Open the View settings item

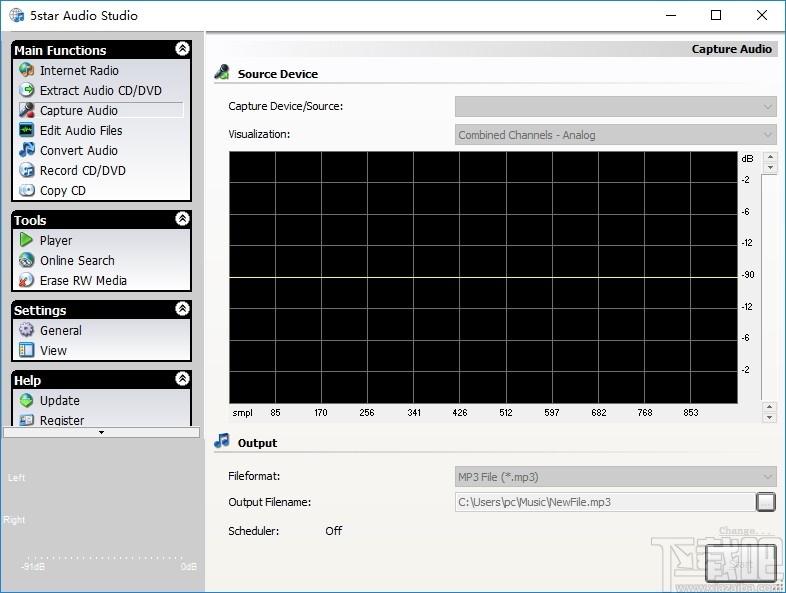point(53,351)
